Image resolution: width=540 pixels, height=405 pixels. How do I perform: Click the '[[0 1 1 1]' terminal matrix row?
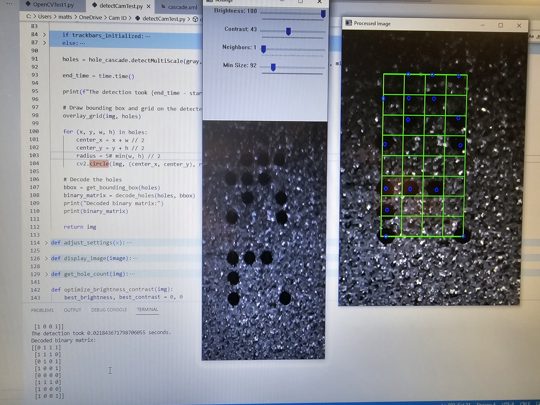tap(47, 347)
